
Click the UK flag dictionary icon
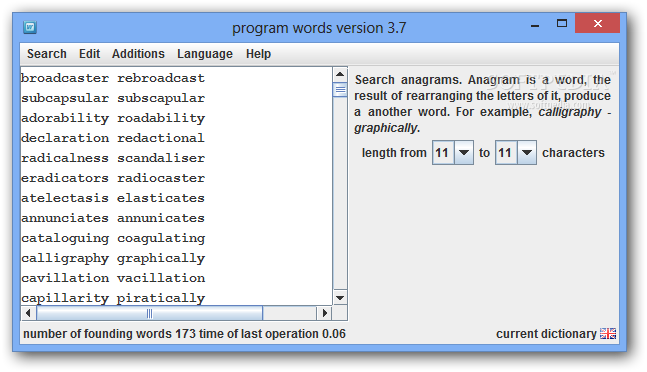pos(608,334)
